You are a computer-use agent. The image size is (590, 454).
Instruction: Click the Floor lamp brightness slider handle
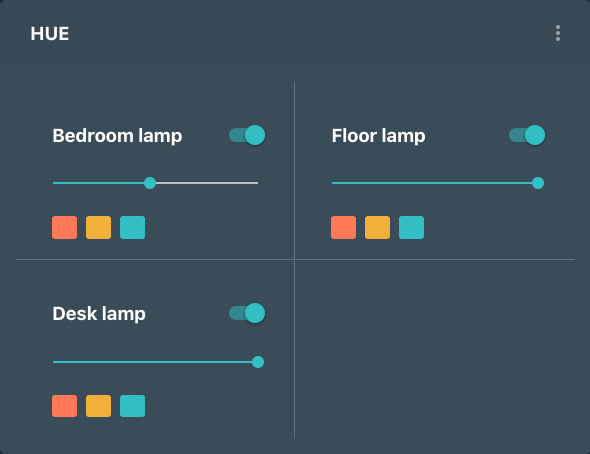538,183
